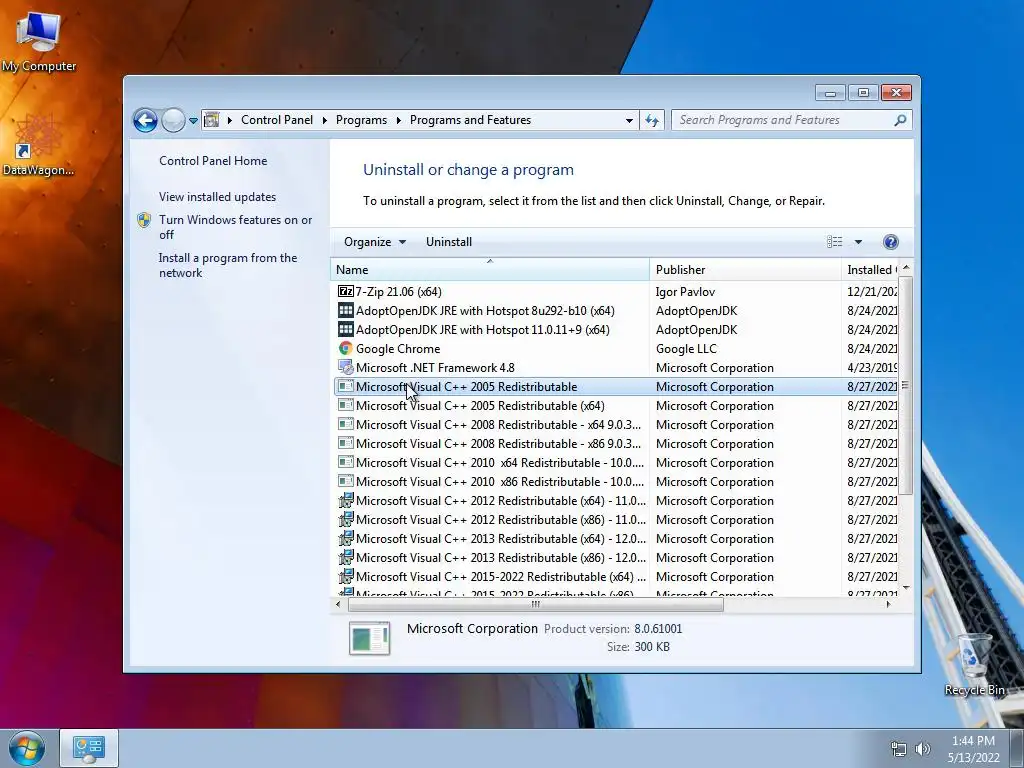Click publisher Igor Pavlov
Image resolution: width=1024 pixels, height=768 pixels.
[685, 292]
